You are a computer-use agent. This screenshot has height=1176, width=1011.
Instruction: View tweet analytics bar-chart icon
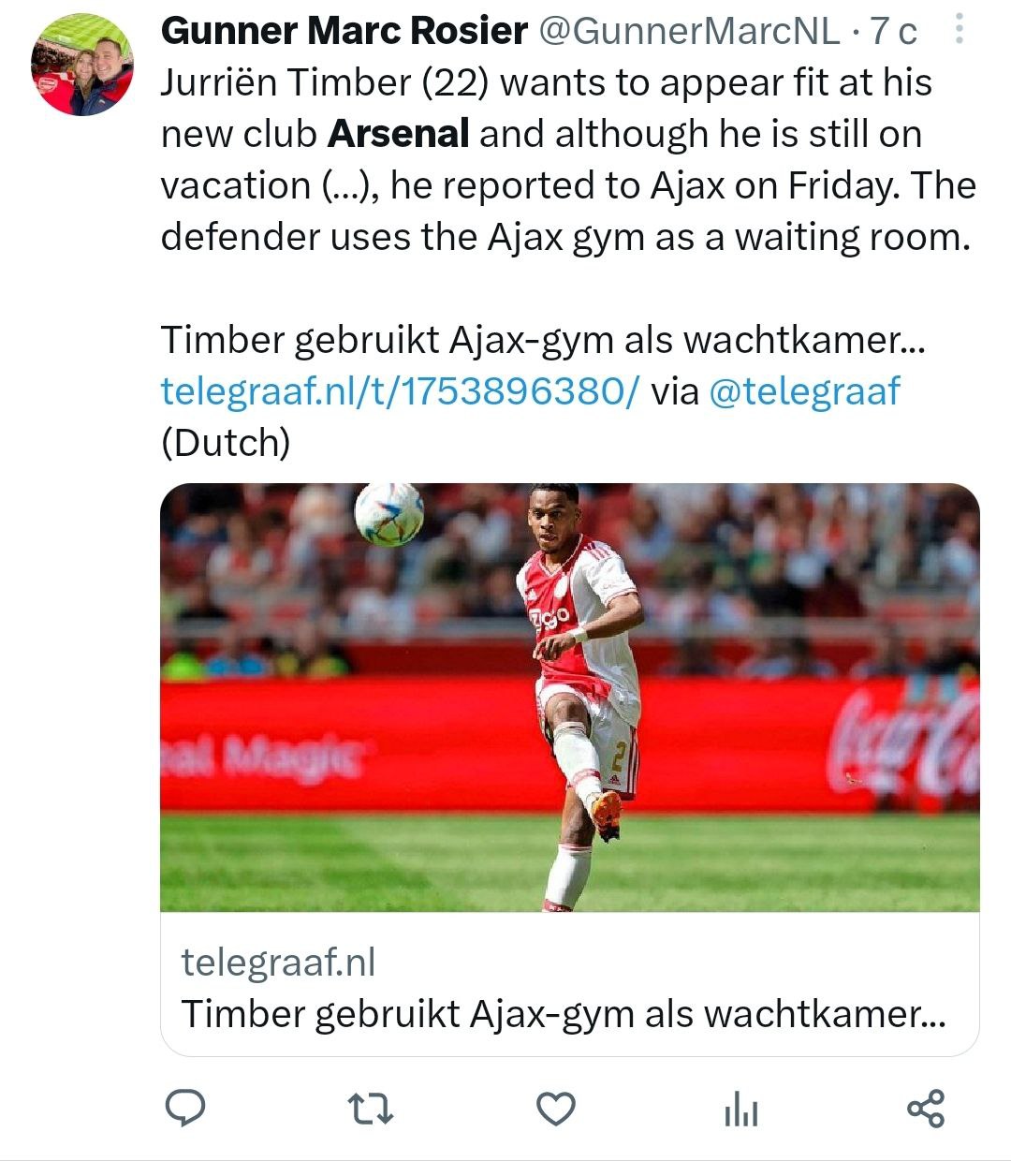(740, 1110)
